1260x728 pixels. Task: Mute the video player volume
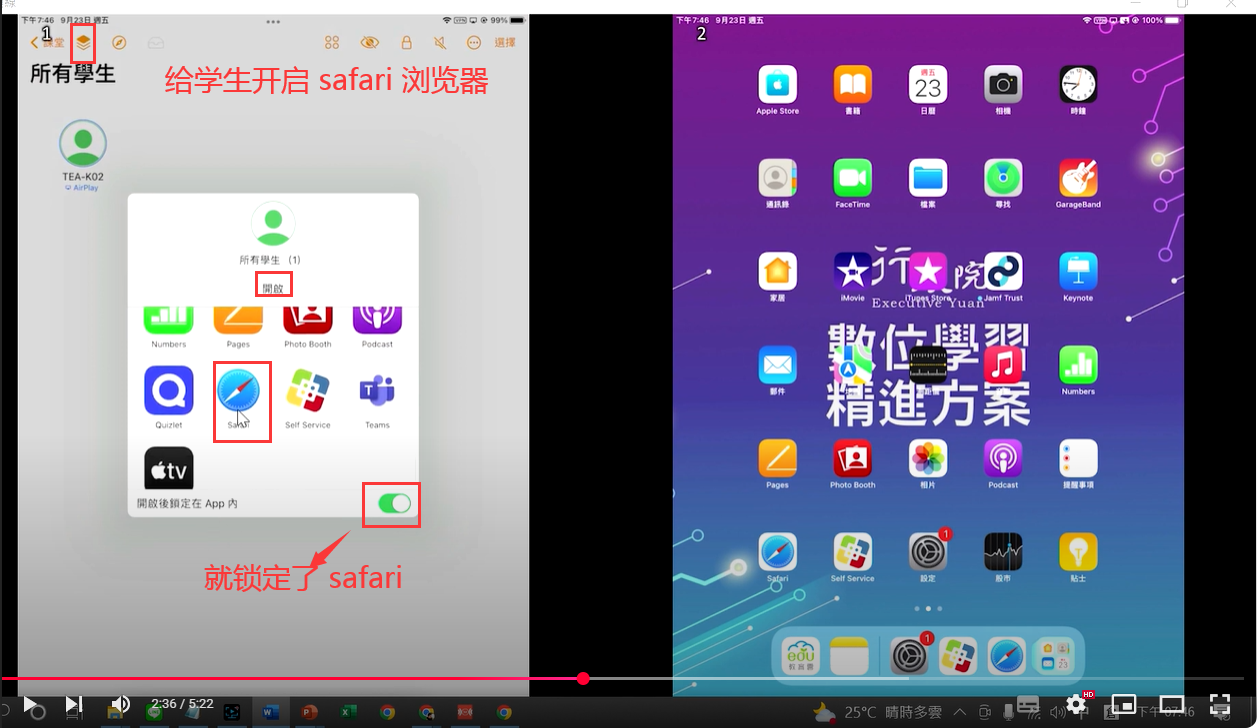[x=120, y=704]
